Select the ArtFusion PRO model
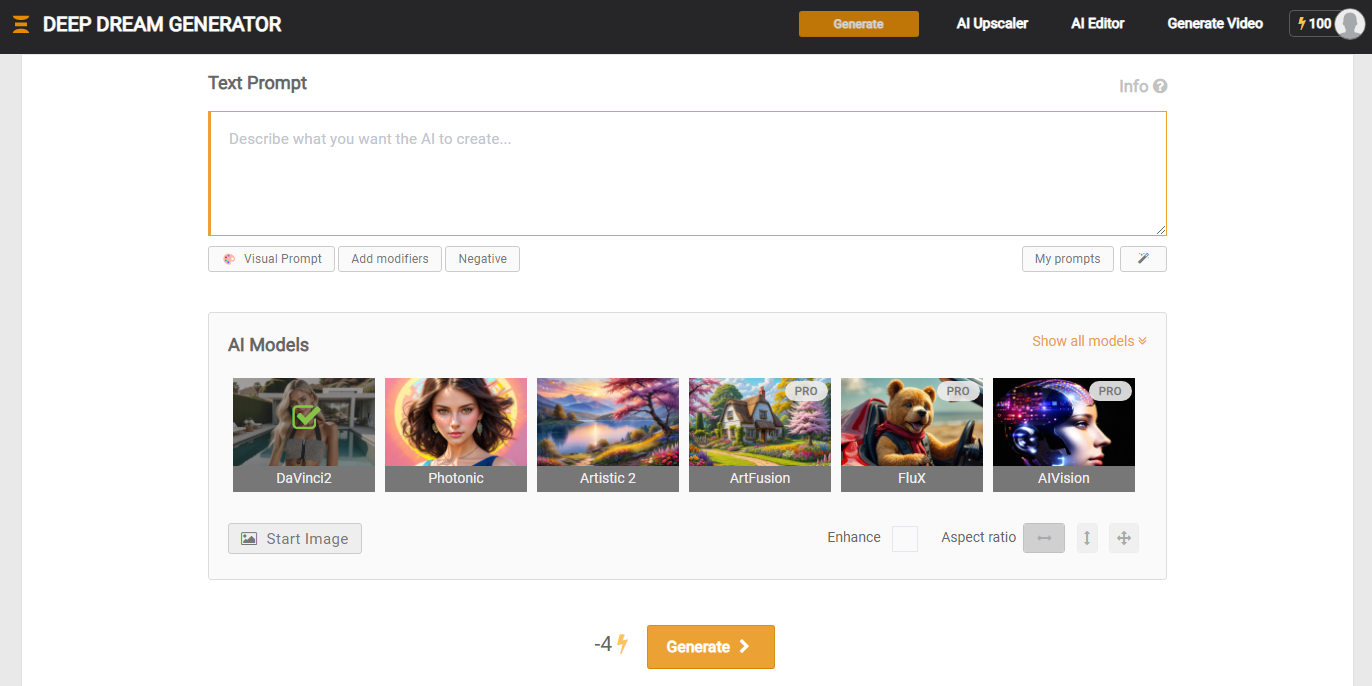Screen dimensions: 1372x686 pyautogui.click(x=760, y=435)
